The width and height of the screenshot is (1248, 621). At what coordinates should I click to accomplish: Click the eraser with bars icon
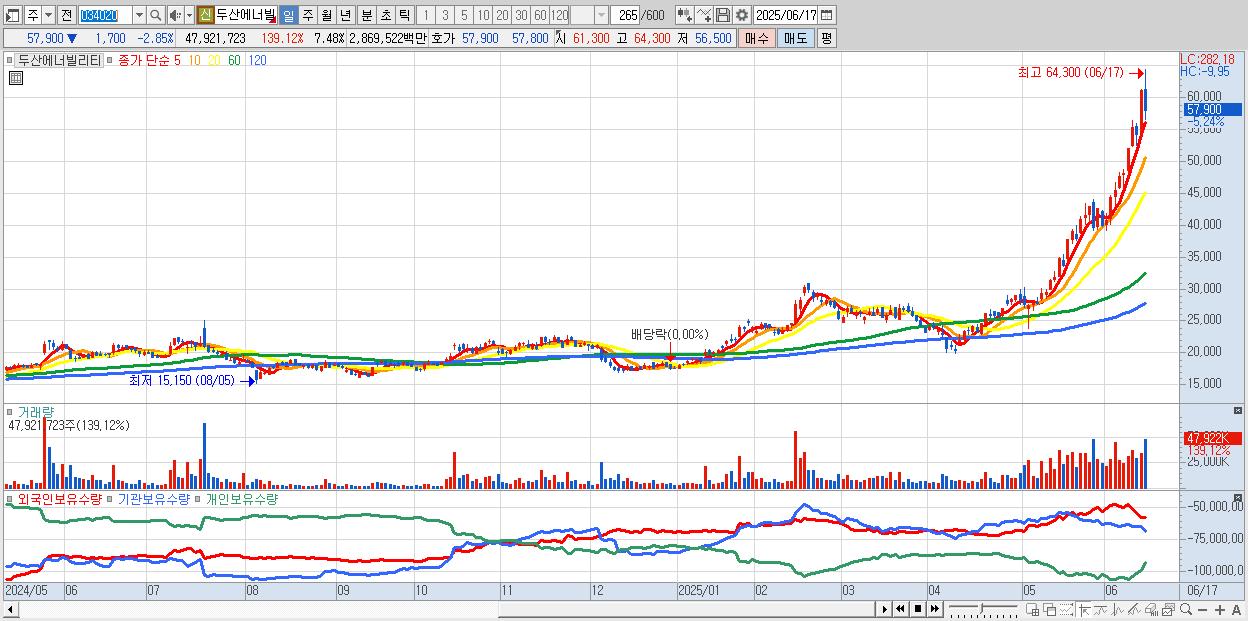coord(1151,610)
